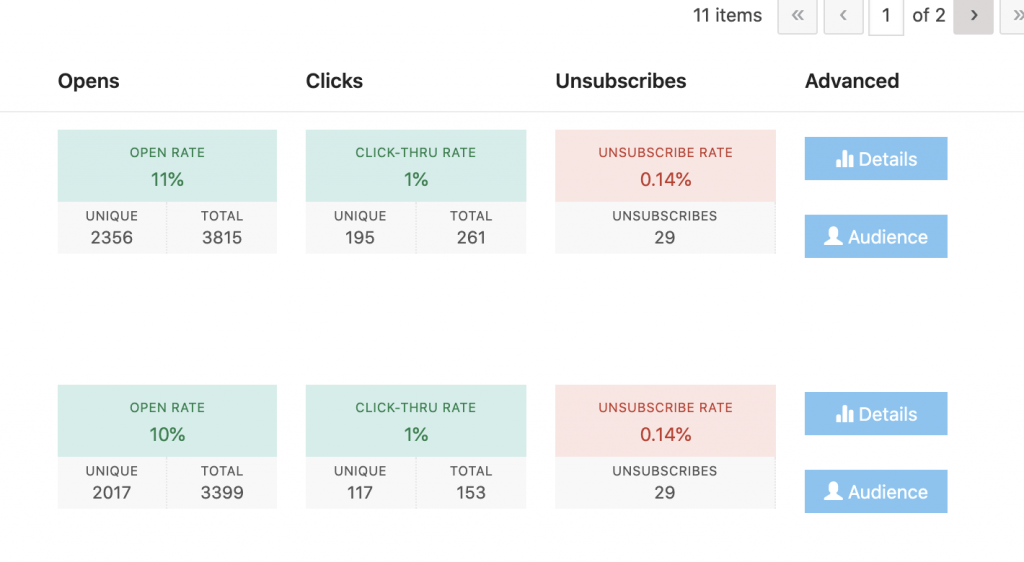The image size is (1024, 562).
Task: Select the Unsubscribes column header
Action: click(x=621, y=81)
